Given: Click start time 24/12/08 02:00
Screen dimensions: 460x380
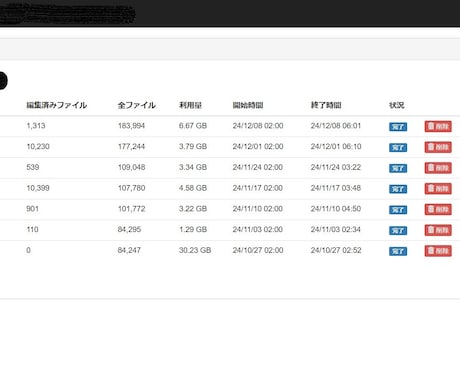Looking at the screenshot, I should click(x=258, y=126).
